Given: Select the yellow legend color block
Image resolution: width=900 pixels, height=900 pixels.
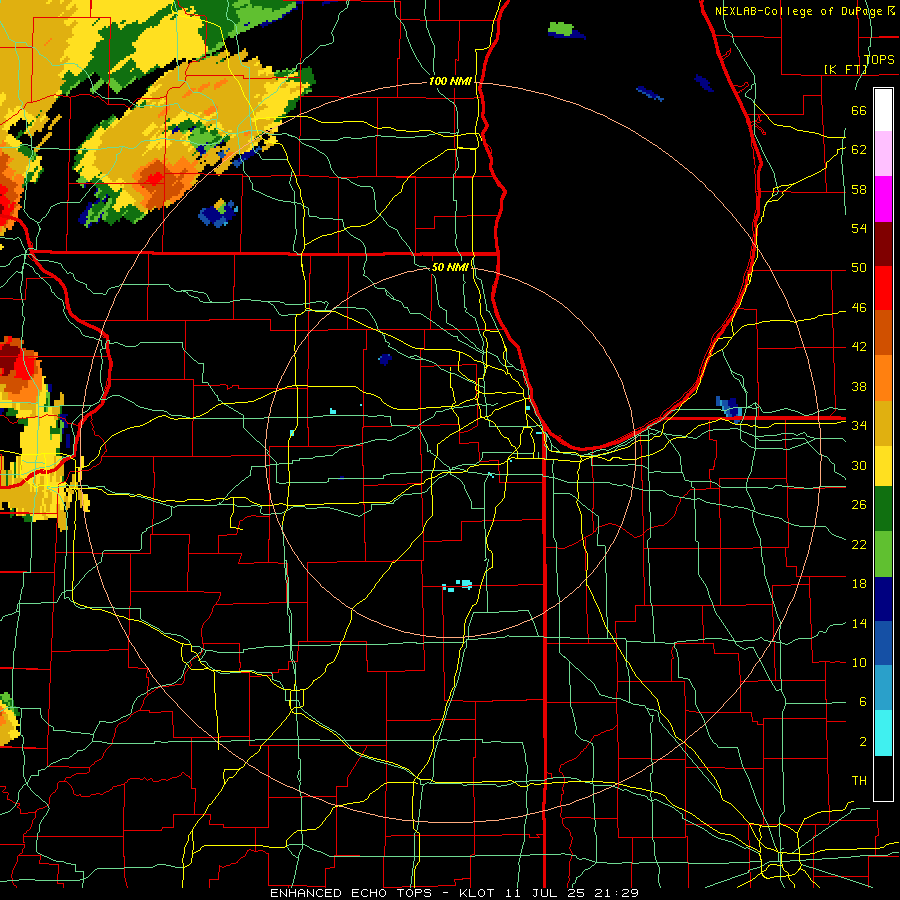Looking at the screenshot, I should [x=883, y=466].
